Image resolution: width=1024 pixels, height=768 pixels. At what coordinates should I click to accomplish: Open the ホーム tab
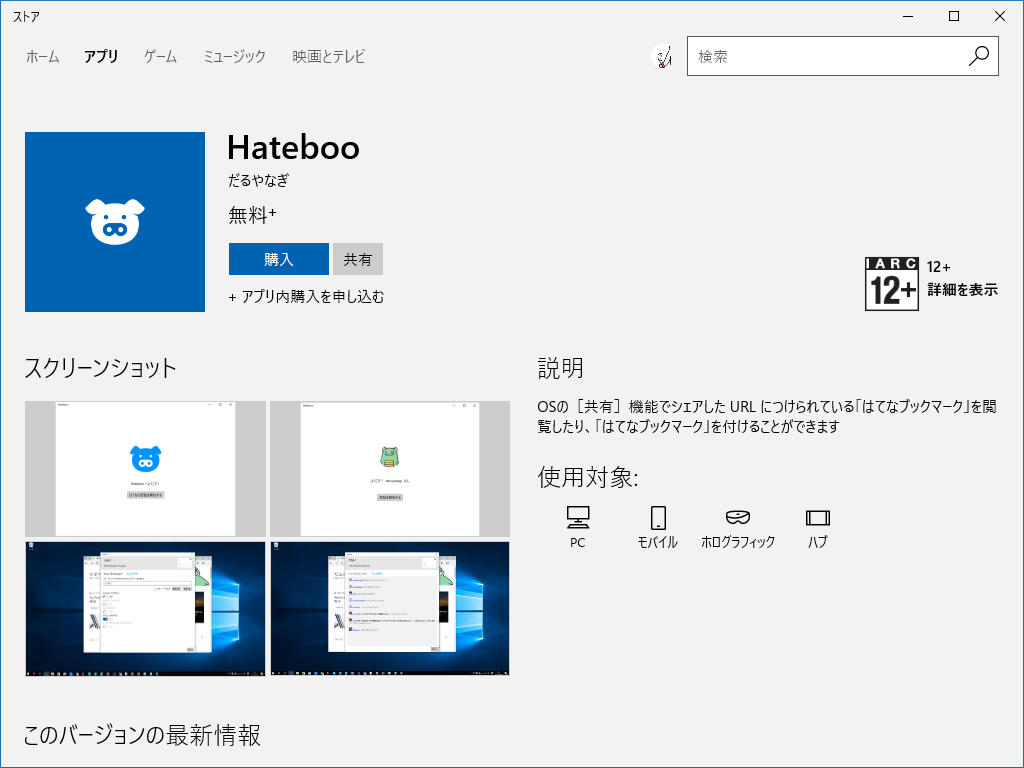click(42, 57)
